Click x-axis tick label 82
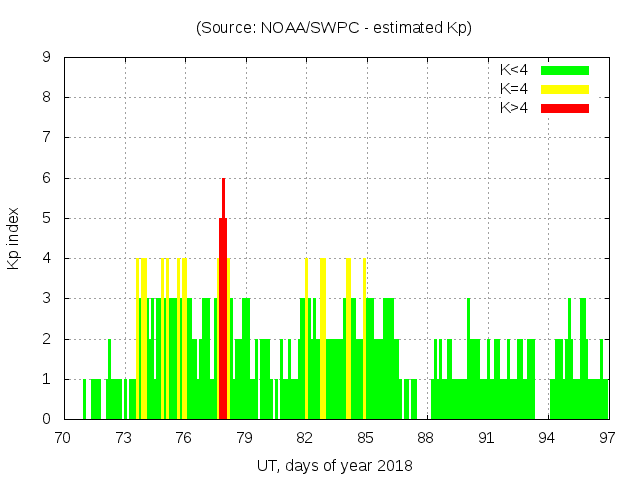 point(305,437)
